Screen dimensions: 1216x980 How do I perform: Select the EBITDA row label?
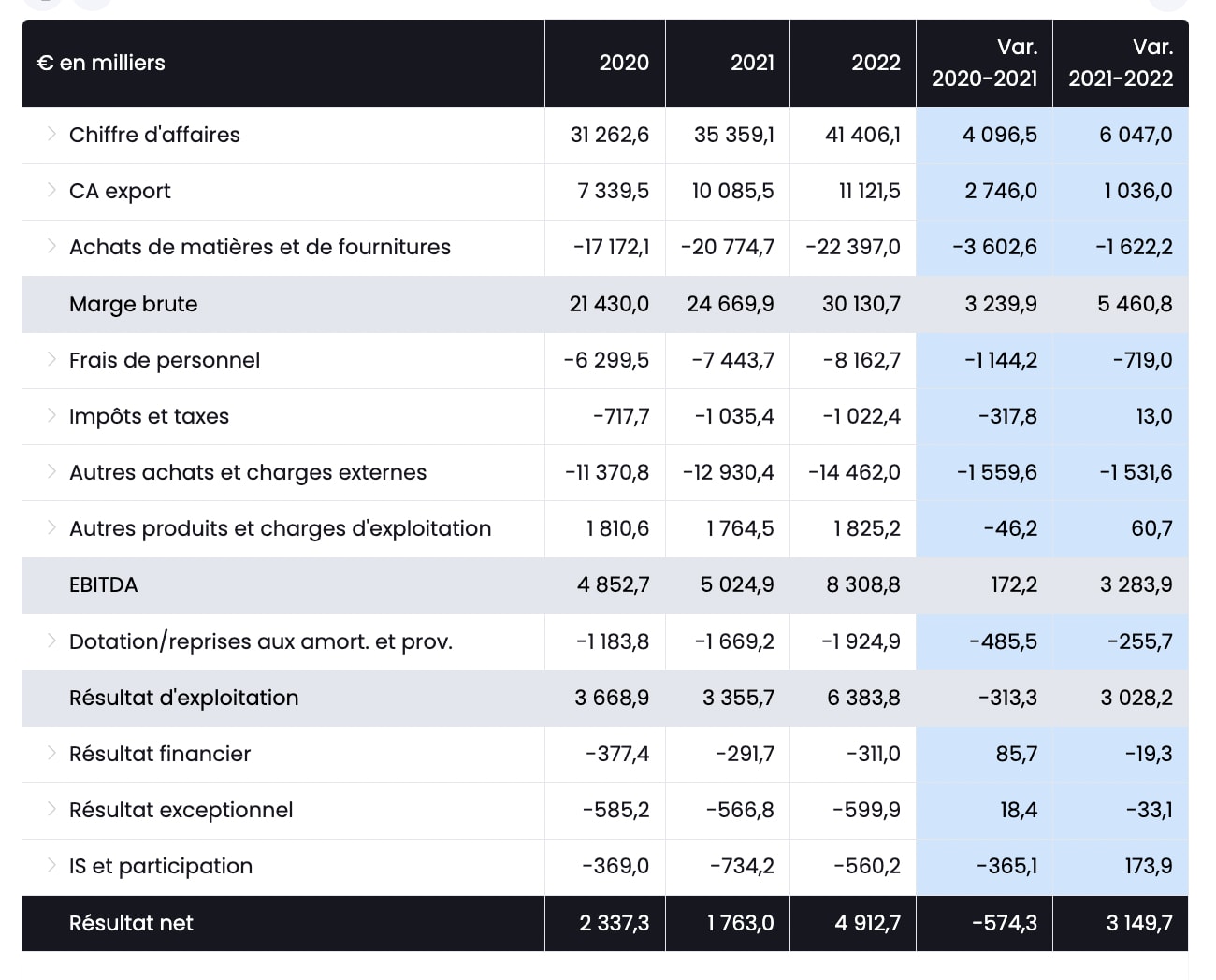tap(103, 584)
